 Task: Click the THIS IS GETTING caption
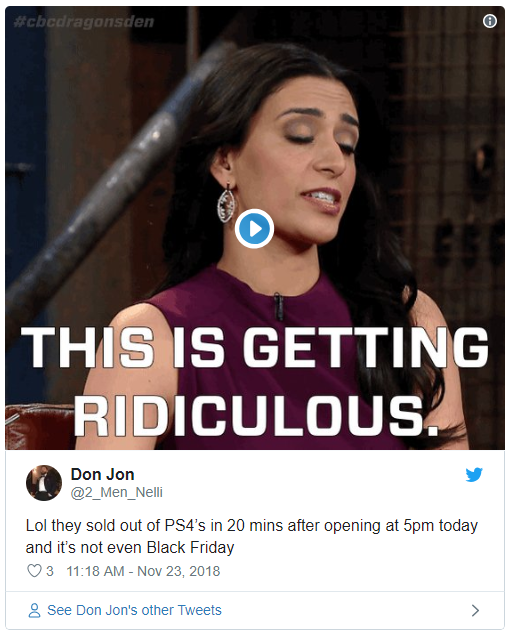(x=255, y=347)
